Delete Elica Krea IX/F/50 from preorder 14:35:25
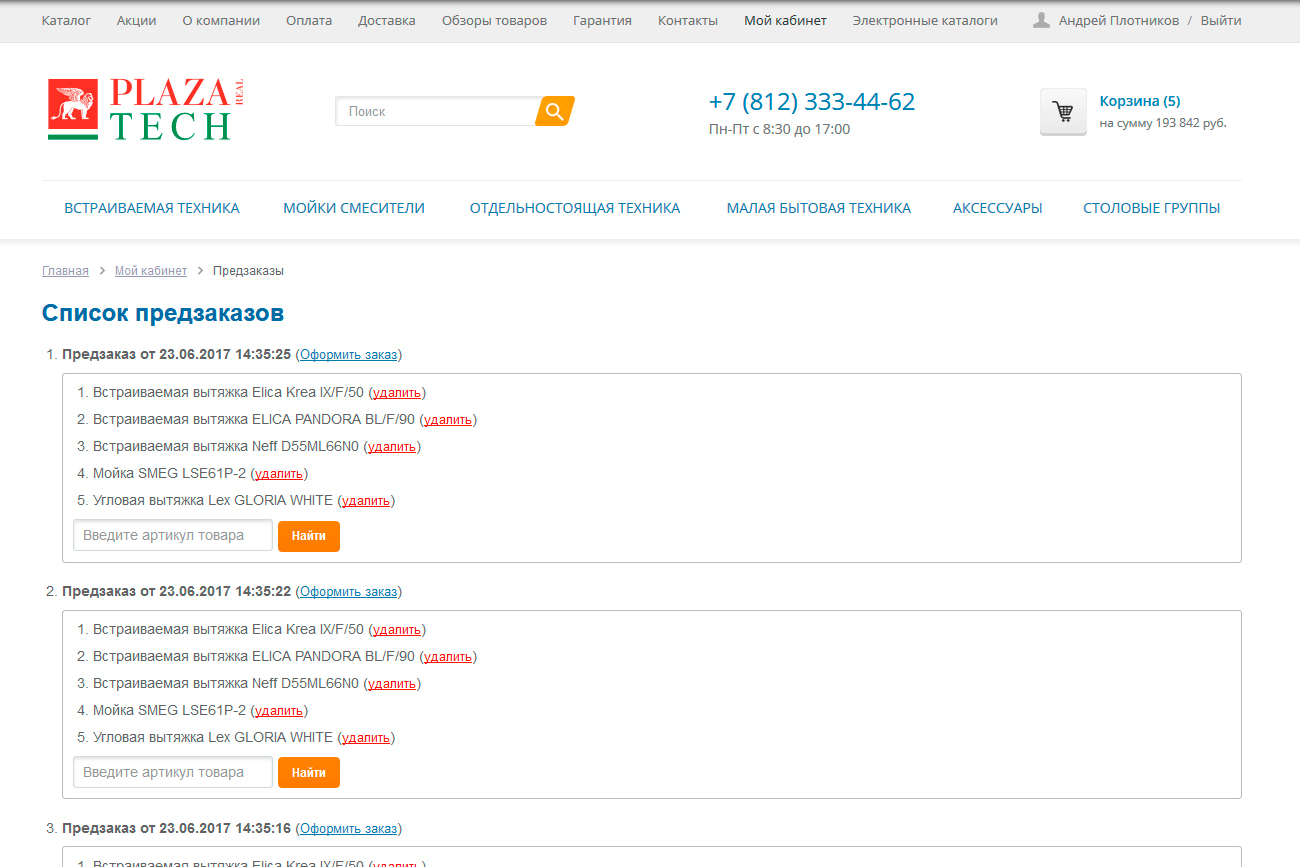Screen dimensions: 1300x867 [397, 393]
